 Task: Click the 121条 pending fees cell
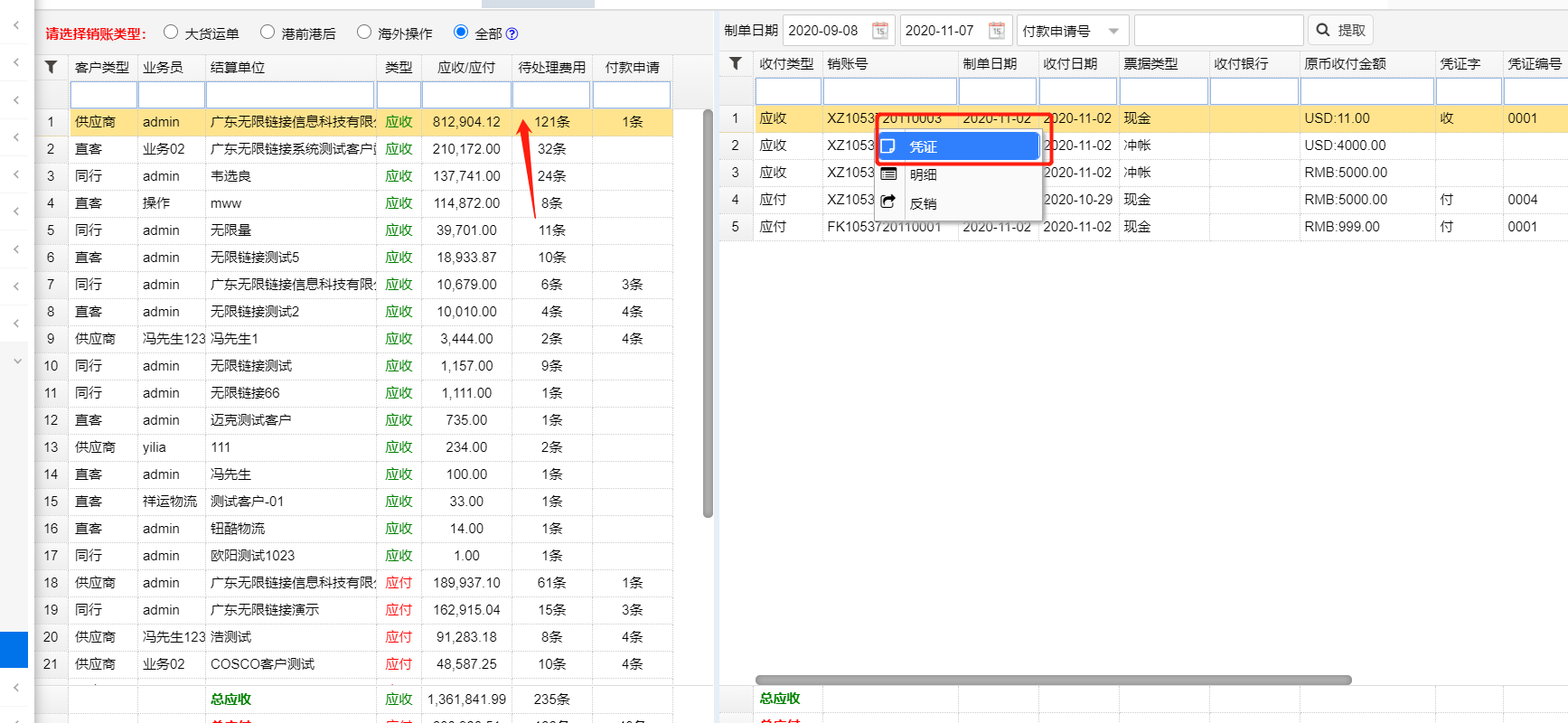click(x=551, y=122)
